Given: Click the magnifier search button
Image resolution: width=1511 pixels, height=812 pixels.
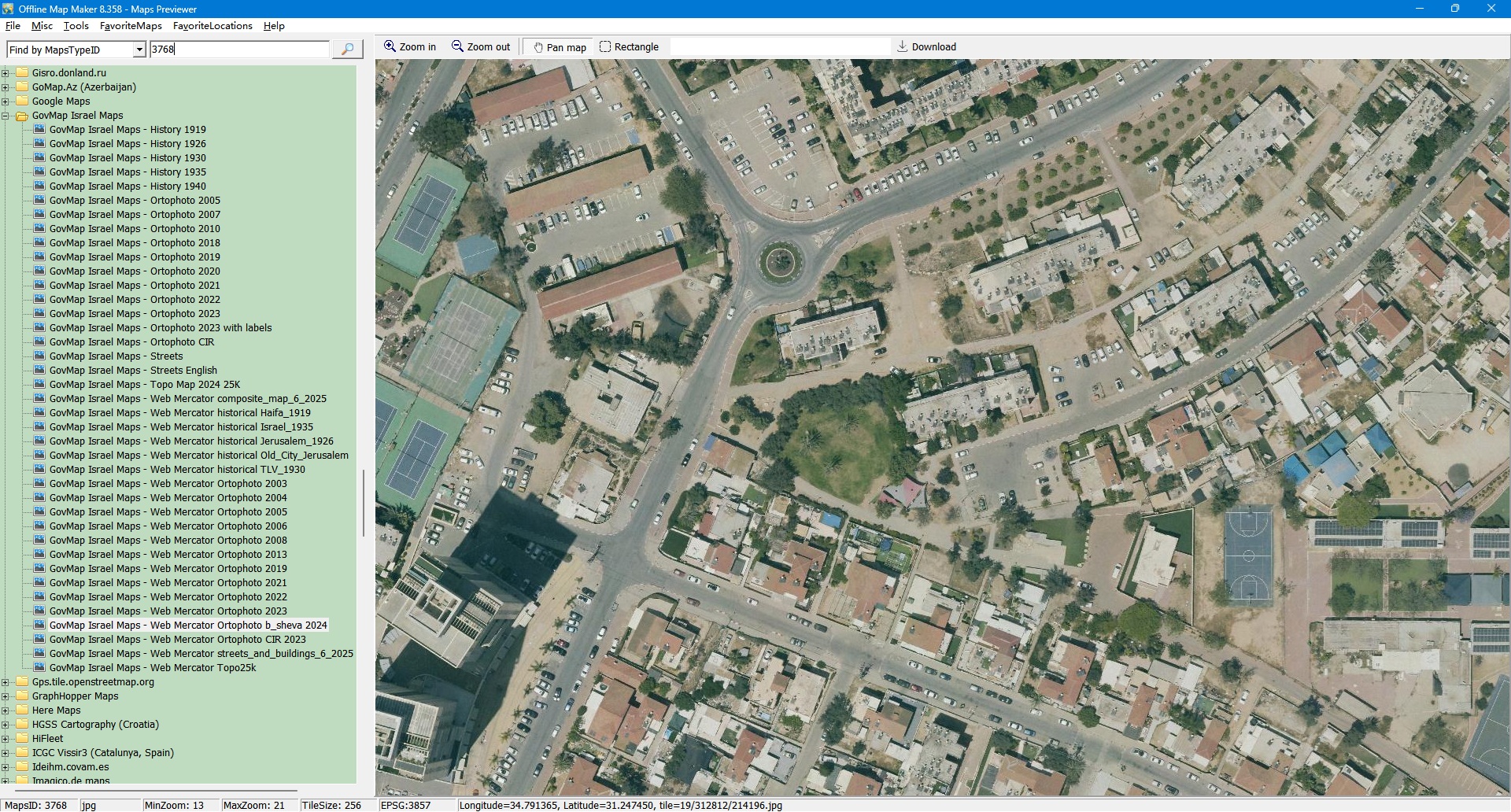Looking at the screenshot, I should click(x=347, y=49).
